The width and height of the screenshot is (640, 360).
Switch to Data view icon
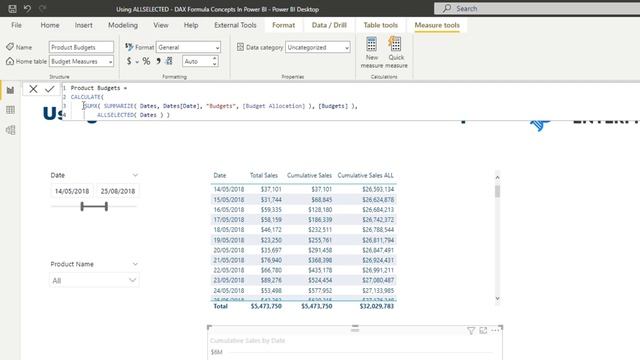tap(10, 110)
